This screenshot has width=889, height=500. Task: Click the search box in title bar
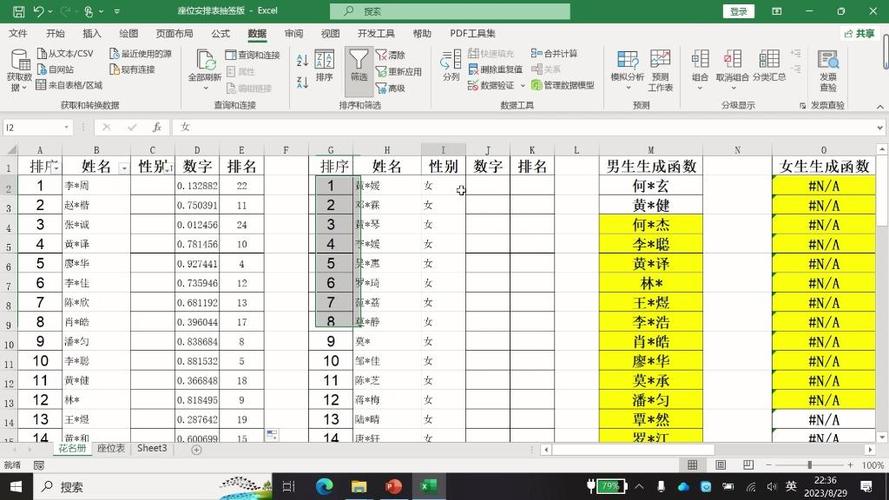(x=450, y=11)
